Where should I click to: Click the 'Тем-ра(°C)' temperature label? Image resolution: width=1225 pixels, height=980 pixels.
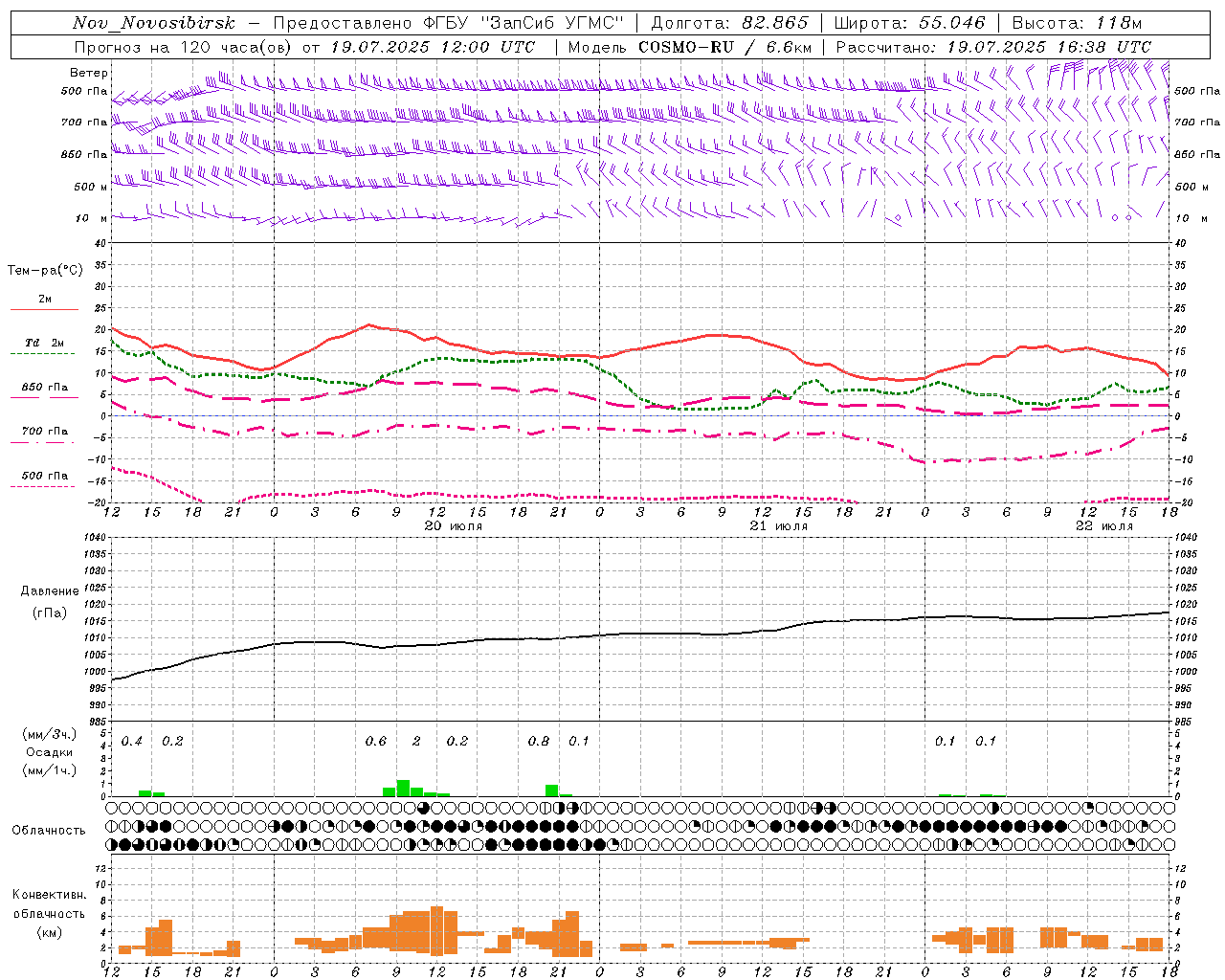pyautogui.click(x=45, y=271)
